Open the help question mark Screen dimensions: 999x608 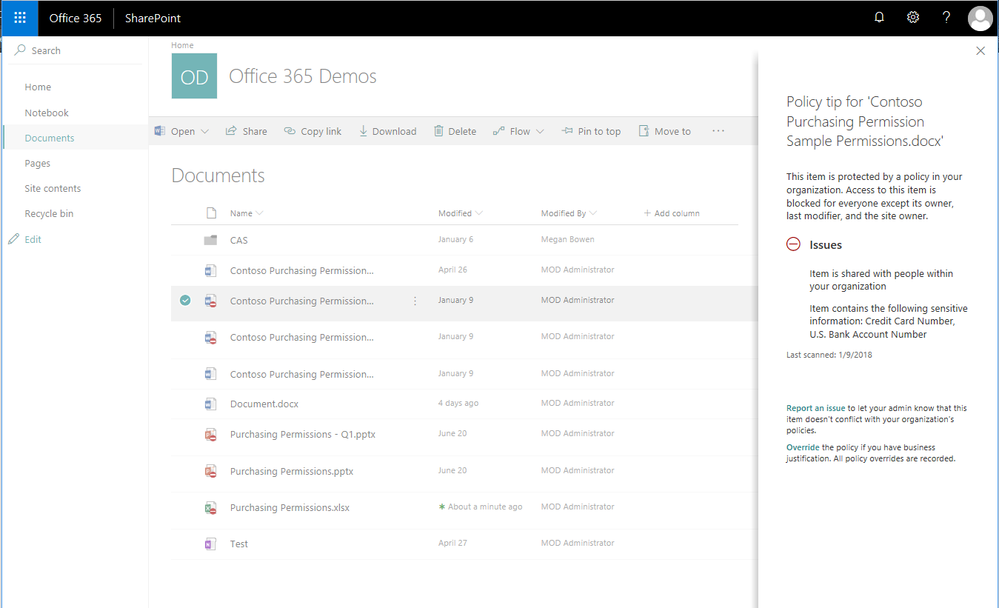[x=946, y=17]
